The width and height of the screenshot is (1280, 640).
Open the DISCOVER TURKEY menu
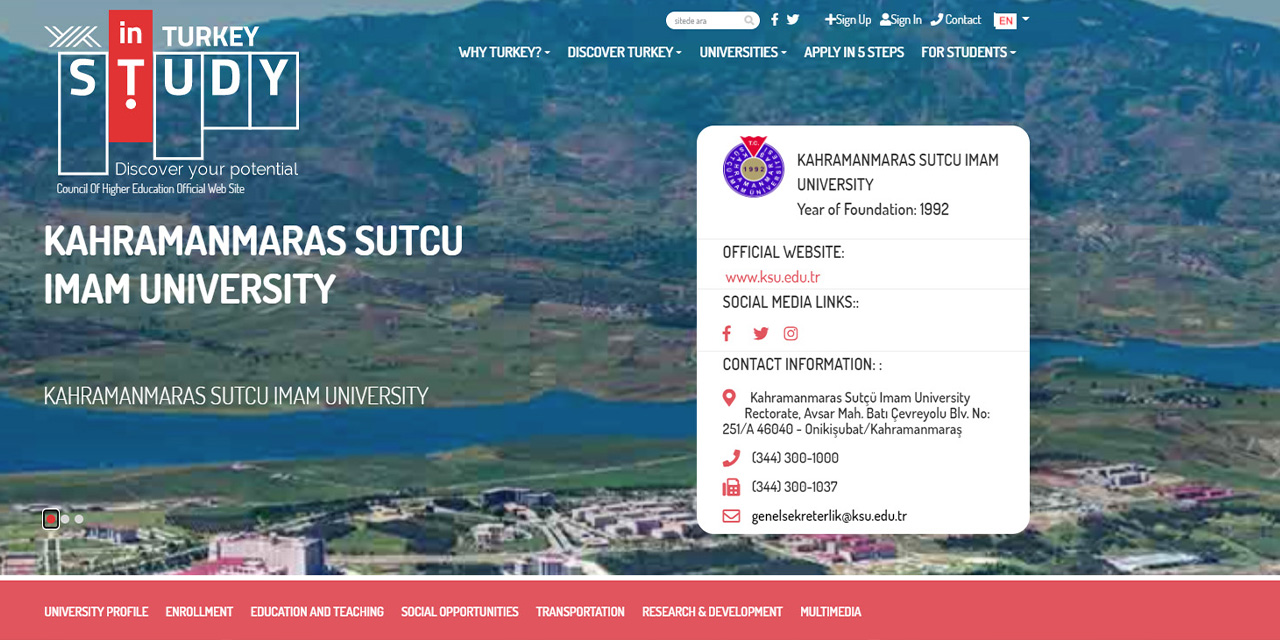[624, 52]
